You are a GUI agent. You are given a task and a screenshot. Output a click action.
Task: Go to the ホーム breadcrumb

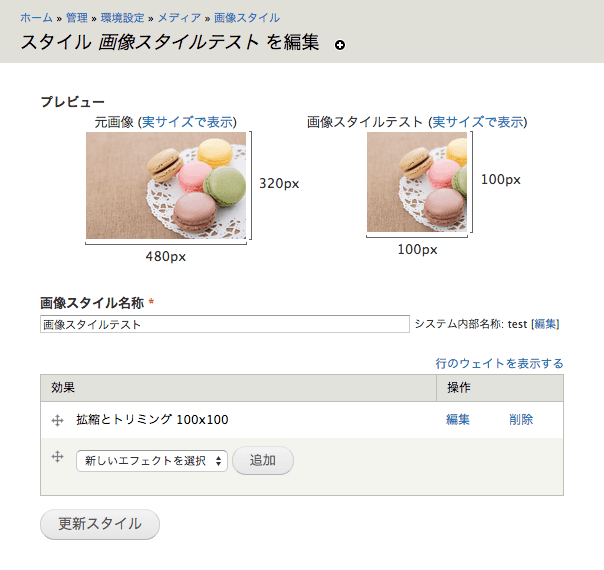pyautogui.click(x=36, y=18)
